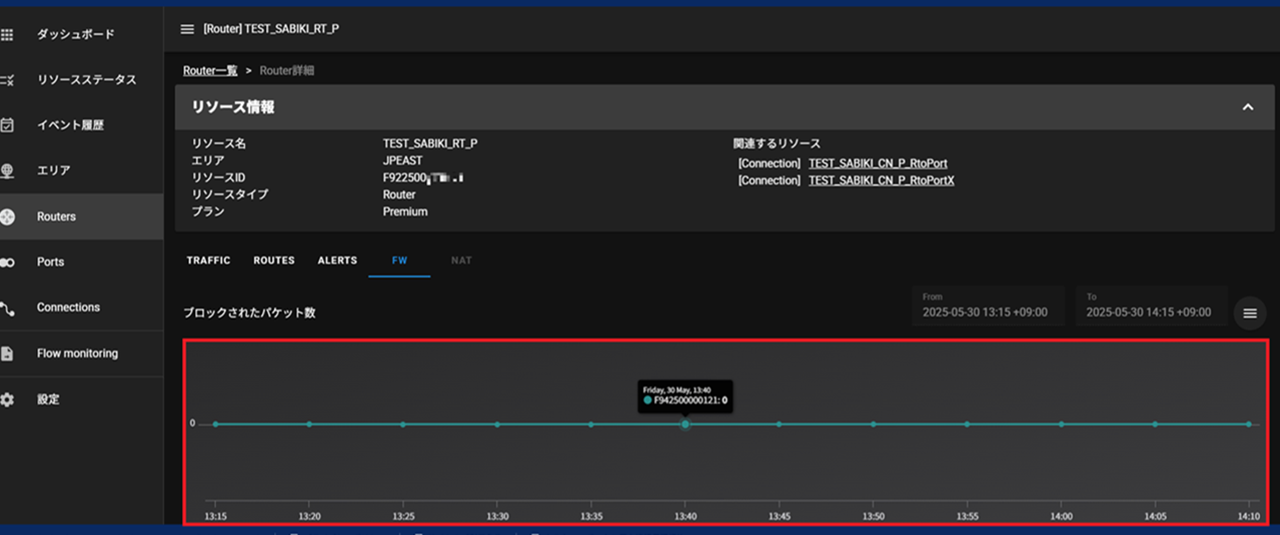Open the ALERTS tab
The image size is (1280, 535).
click(x=337, y=260)
